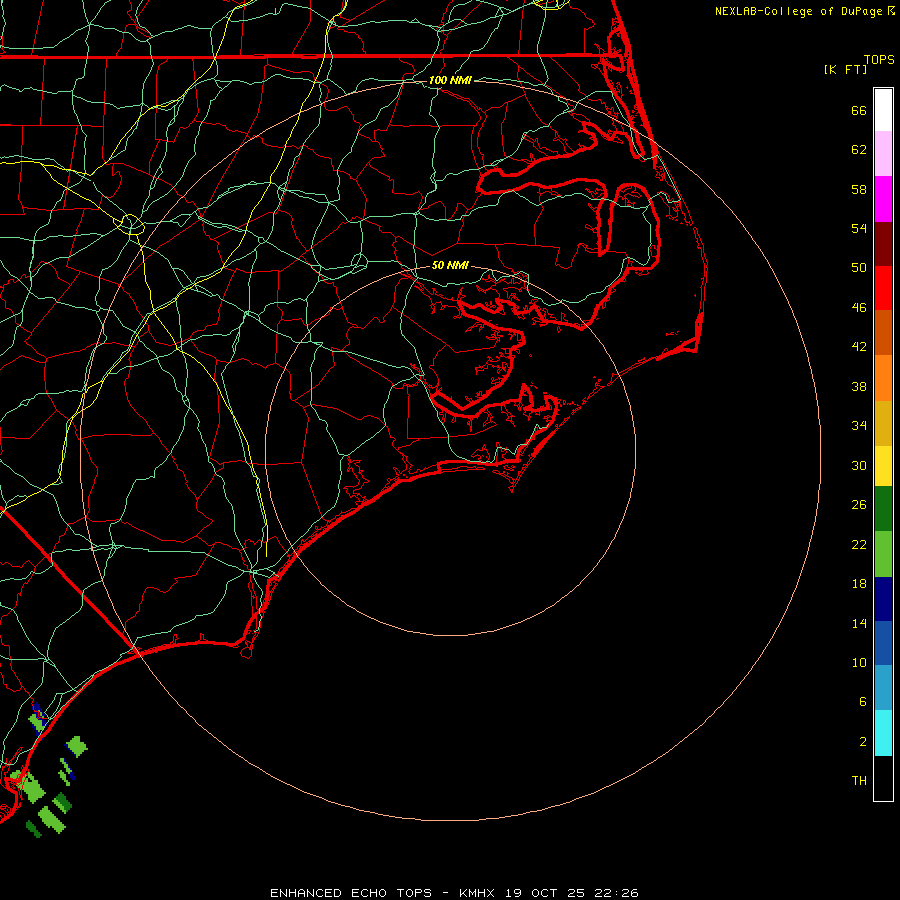900x900 pixels.
Task: Click the 'ENHANCED ECHO TOPS' caption
Action: click(351, 893)
